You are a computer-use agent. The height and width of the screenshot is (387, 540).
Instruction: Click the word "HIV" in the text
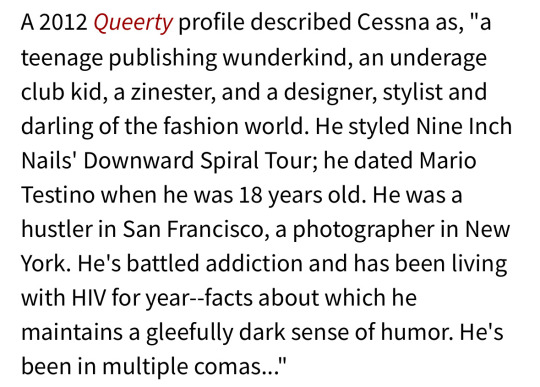coord(88,298)
